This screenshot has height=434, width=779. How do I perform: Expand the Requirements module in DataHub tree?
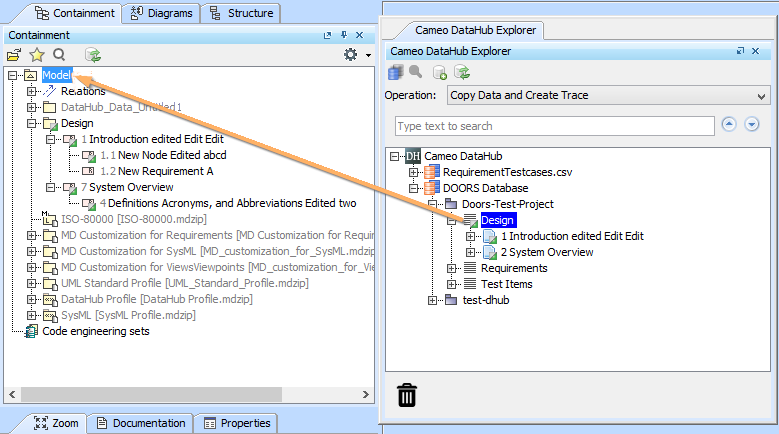(451, 268)
